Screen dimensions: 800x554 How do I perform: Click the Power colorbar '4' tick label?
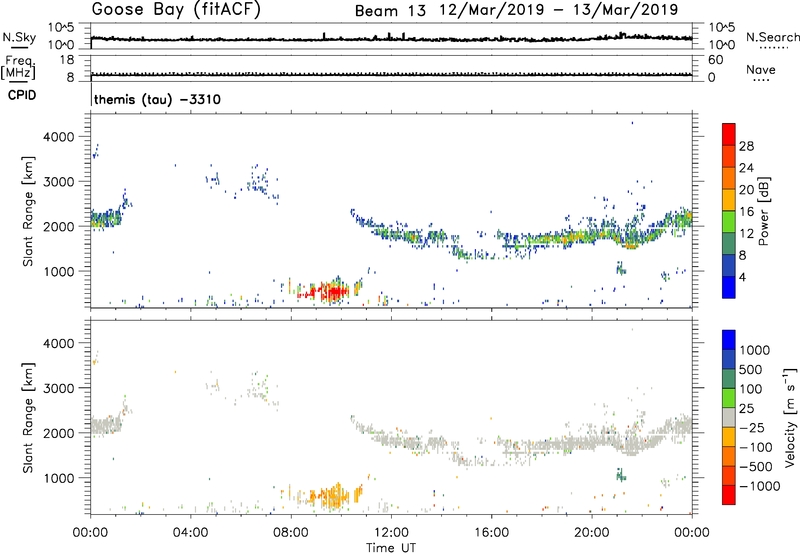pyautogui.click(x=742, y=277)
